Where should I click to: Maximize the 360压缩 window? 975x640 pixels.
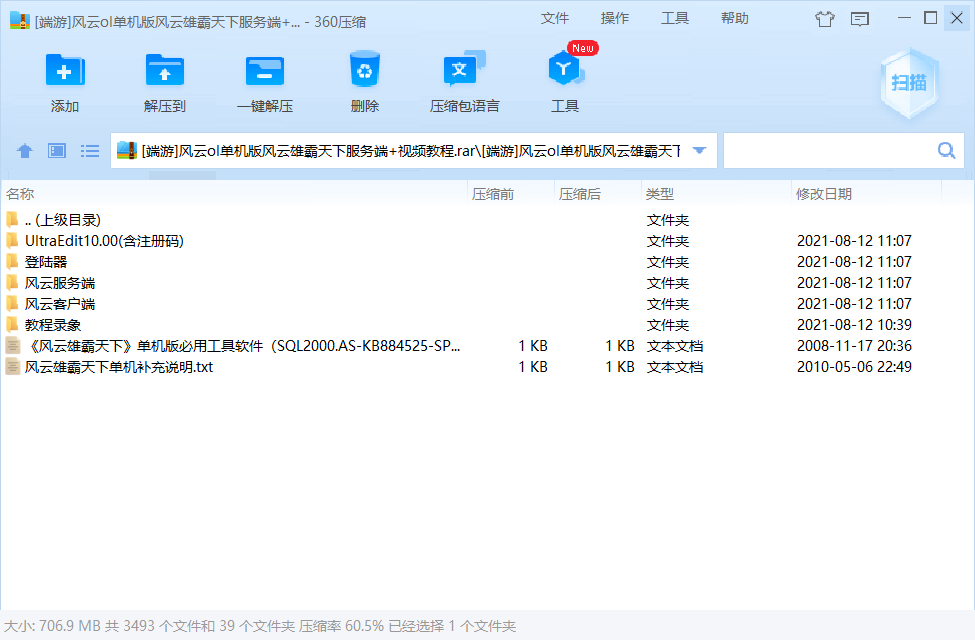click(x=930, y=18)
